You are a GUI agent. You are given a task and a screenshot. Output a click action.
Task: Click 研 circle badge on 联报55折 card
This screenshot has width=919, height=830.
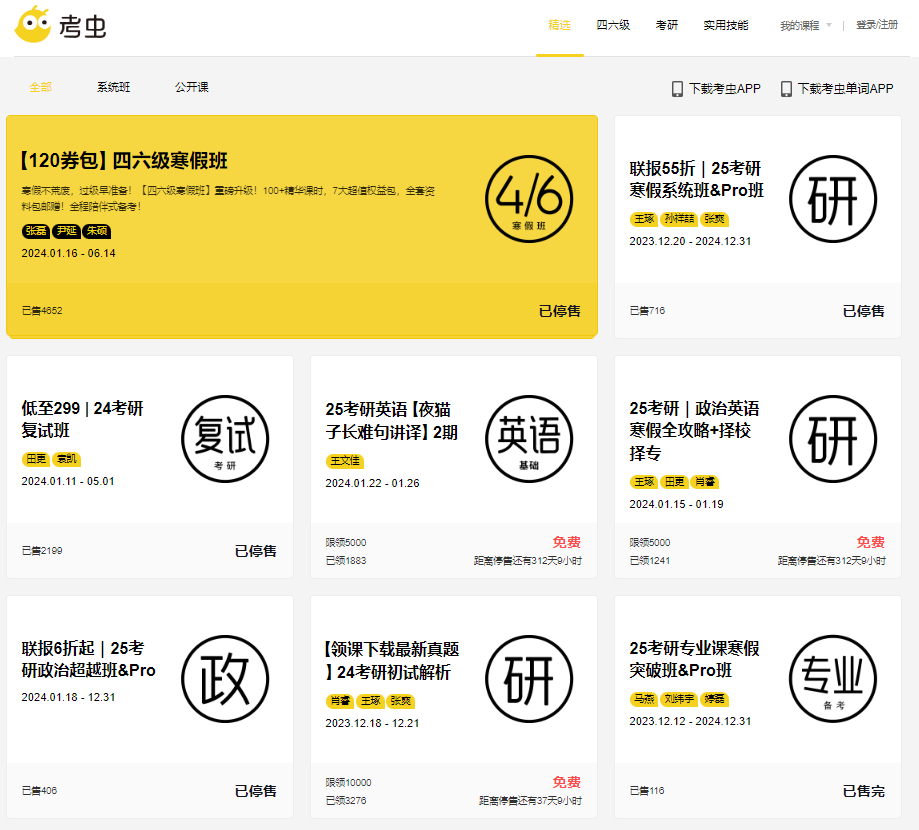(833, 199)
